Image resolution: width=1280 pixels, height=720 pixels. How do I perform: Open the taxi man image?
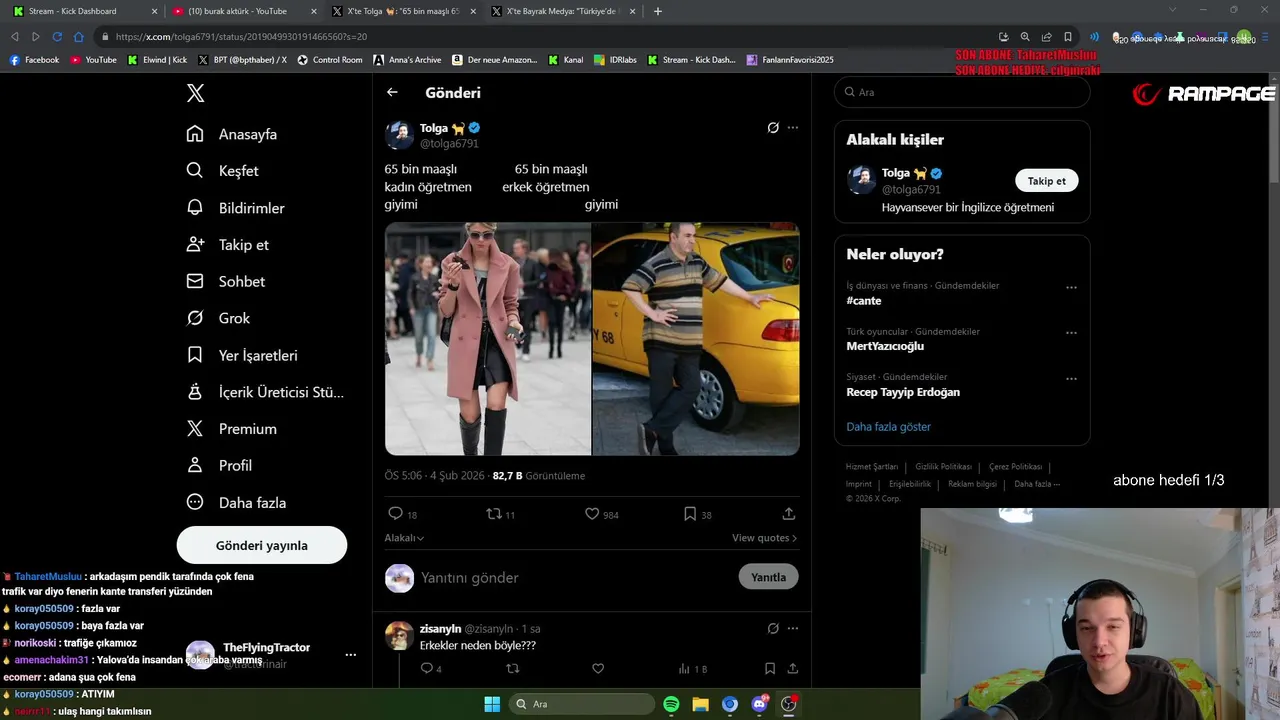point(696,339)
